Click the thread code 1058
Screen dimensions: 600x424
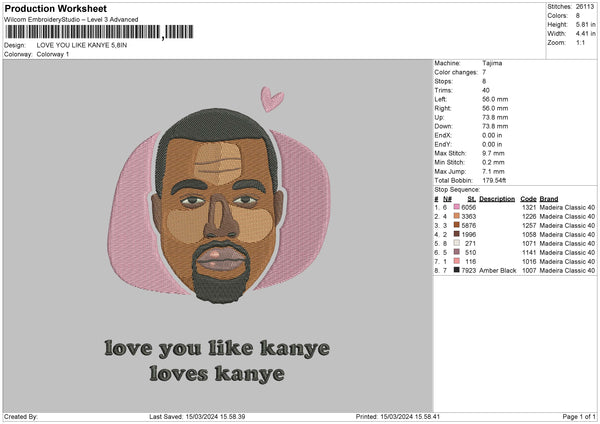[529, 235]
